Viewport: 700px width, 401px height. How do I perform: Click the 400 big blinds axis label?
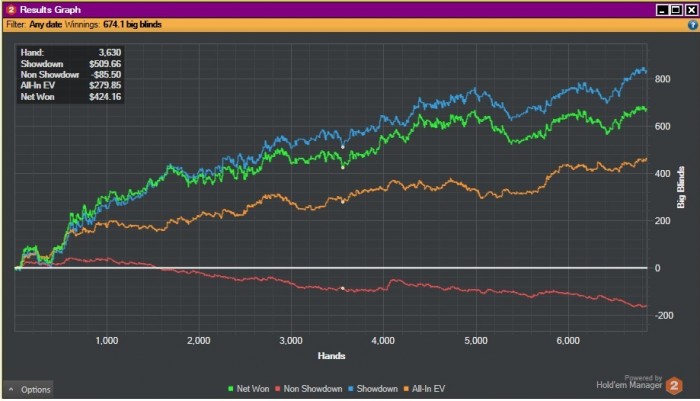coord(662,174)
